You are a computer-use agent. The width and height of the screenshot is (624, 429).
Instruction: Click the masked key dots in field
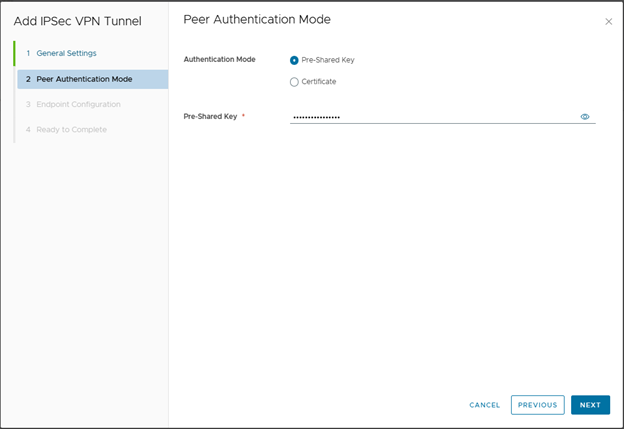316,117
